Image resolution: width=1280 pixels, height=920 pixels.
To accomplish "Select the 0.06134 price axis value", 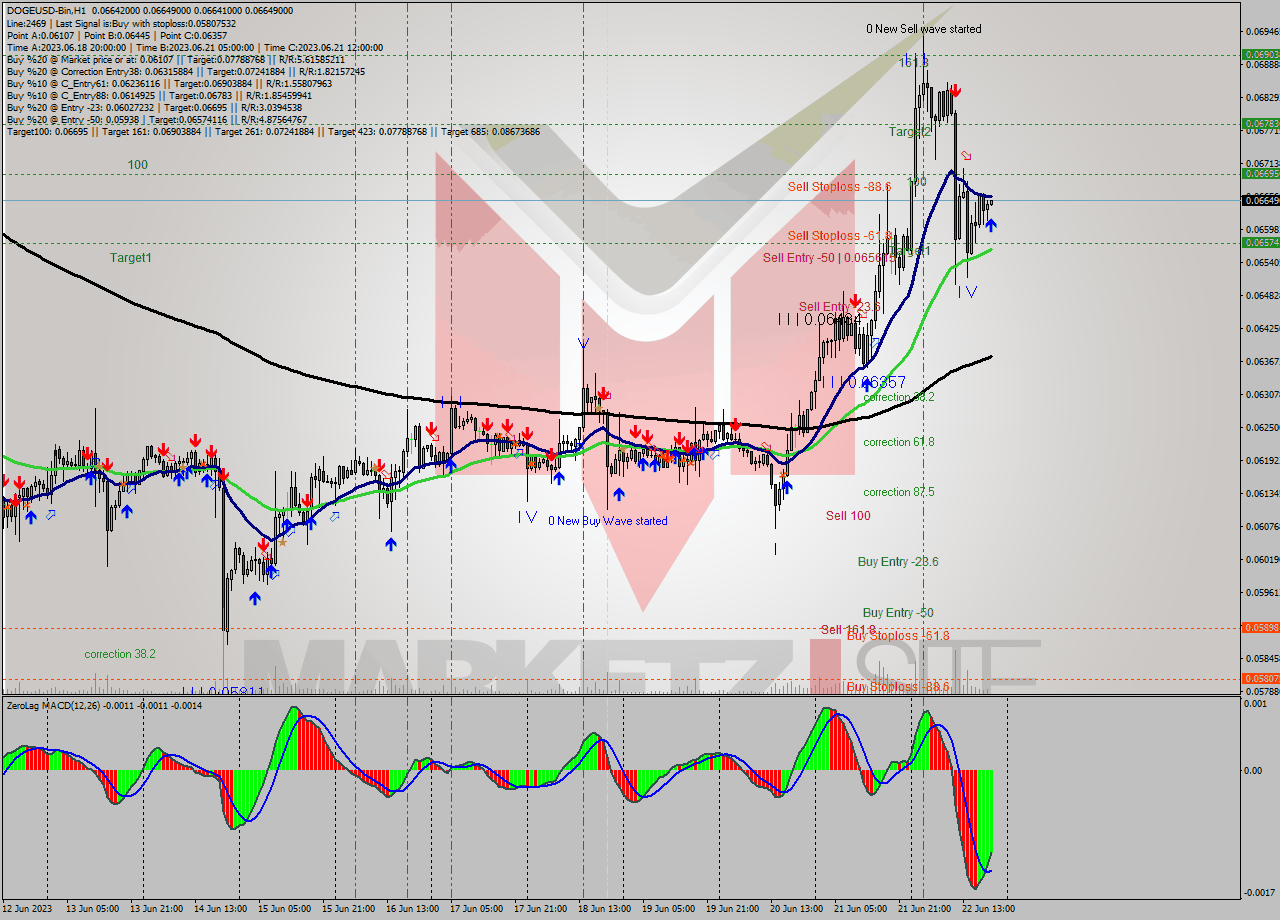I will click(x=1263, y=494).
